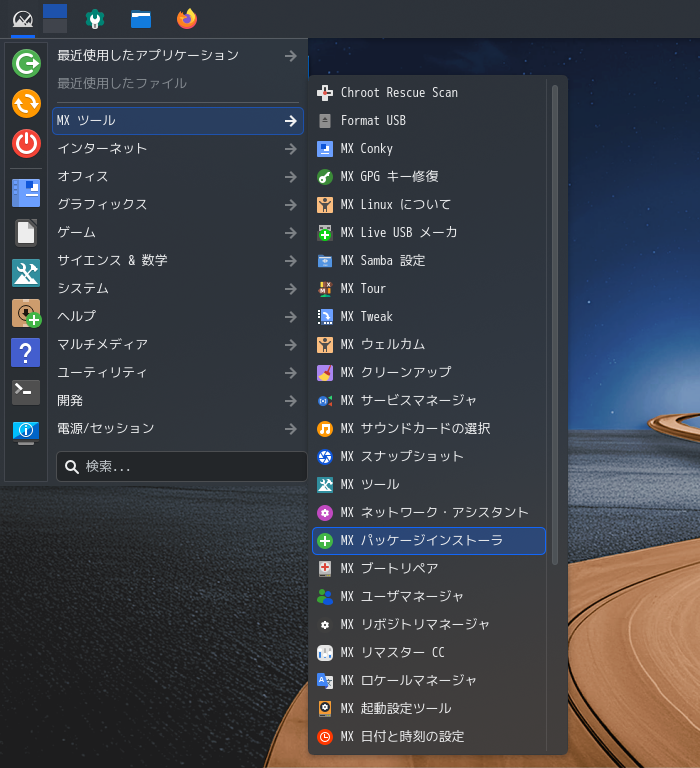The width and height of the screenshot is (700, 768).
Task: Launch Format USB
Action: [429, 120]
